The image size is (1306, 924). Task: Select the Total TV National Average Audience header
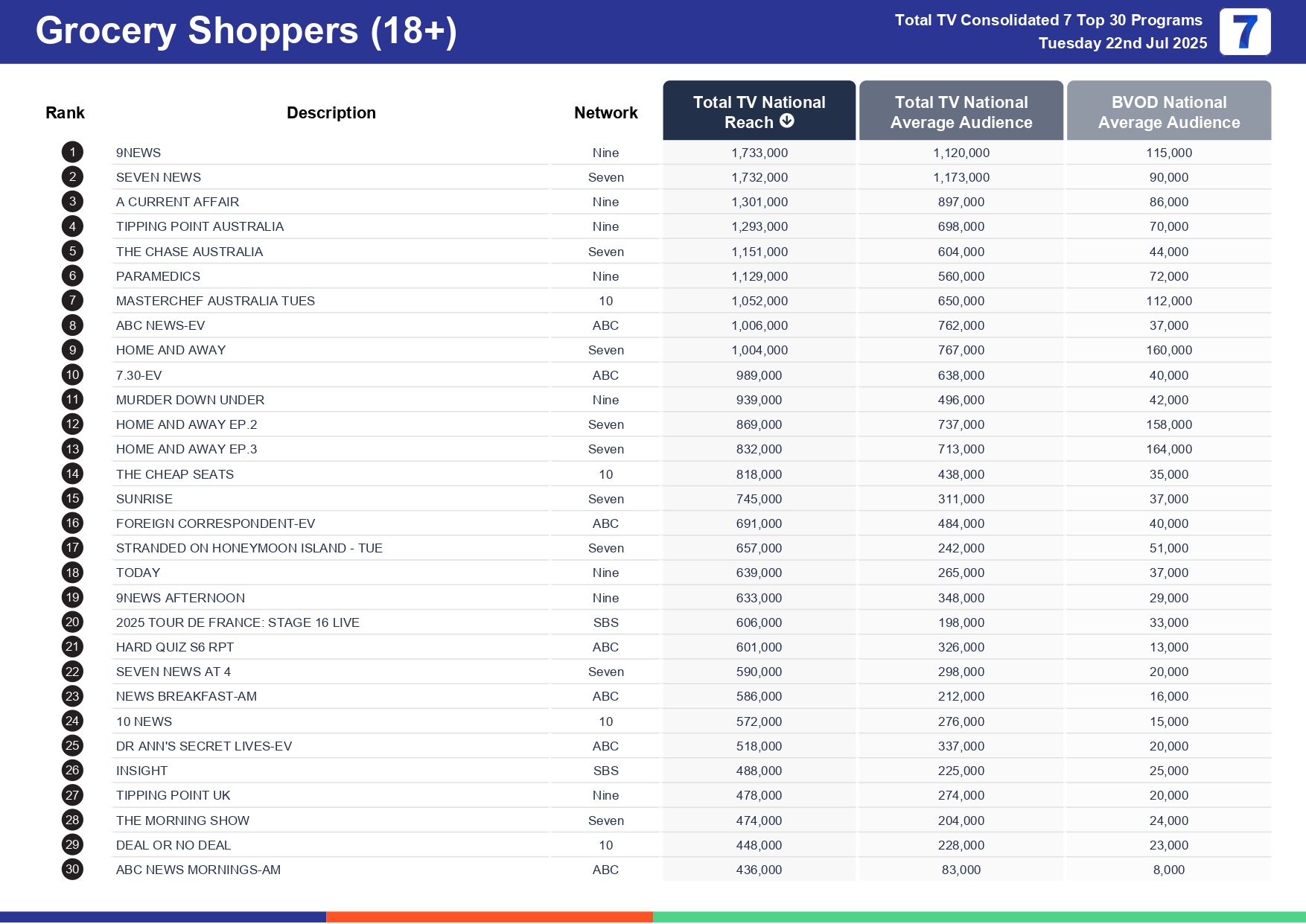tap(961, 112)
